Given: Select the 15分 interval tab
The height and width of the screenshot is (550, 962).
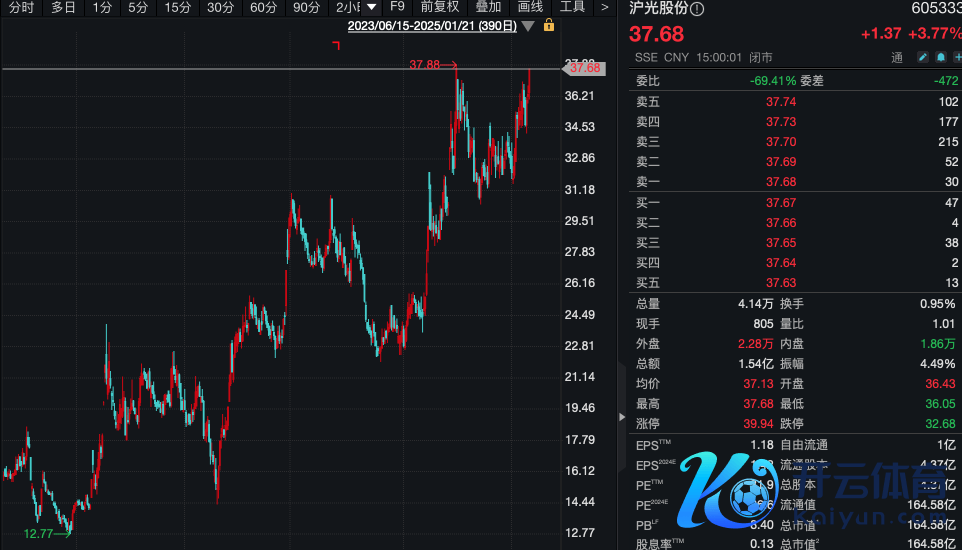Looking at the screenshot, I should click(x=177, y=7).
